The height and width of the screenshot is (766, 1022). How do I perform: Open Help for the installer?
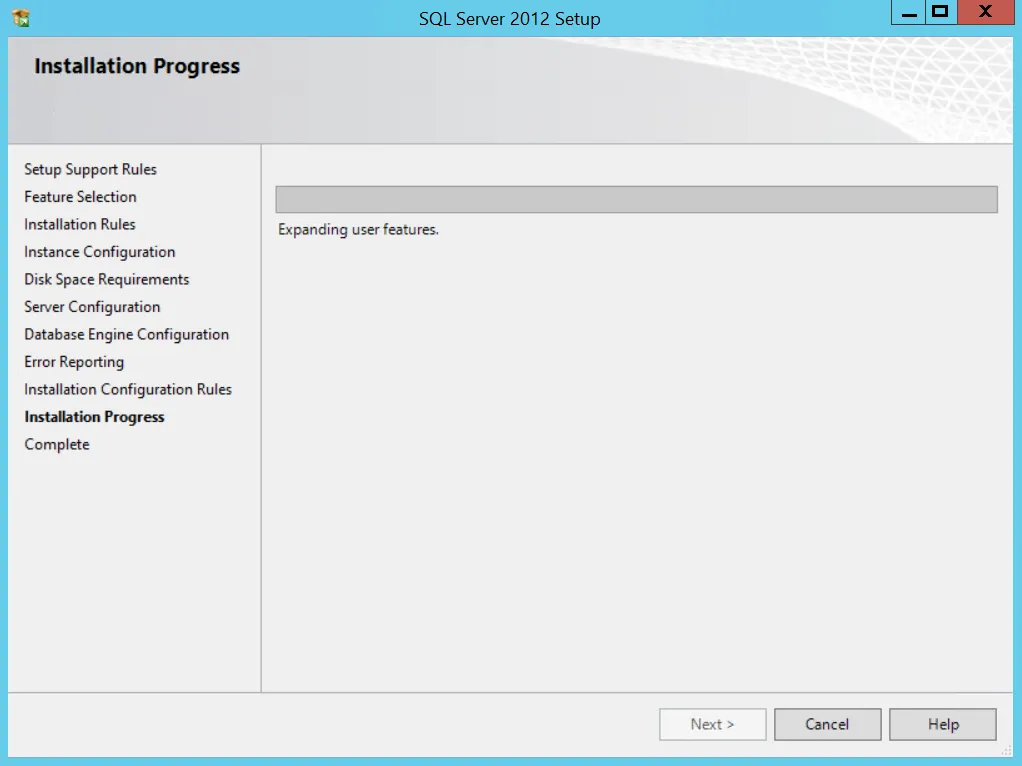pos(942,724)
